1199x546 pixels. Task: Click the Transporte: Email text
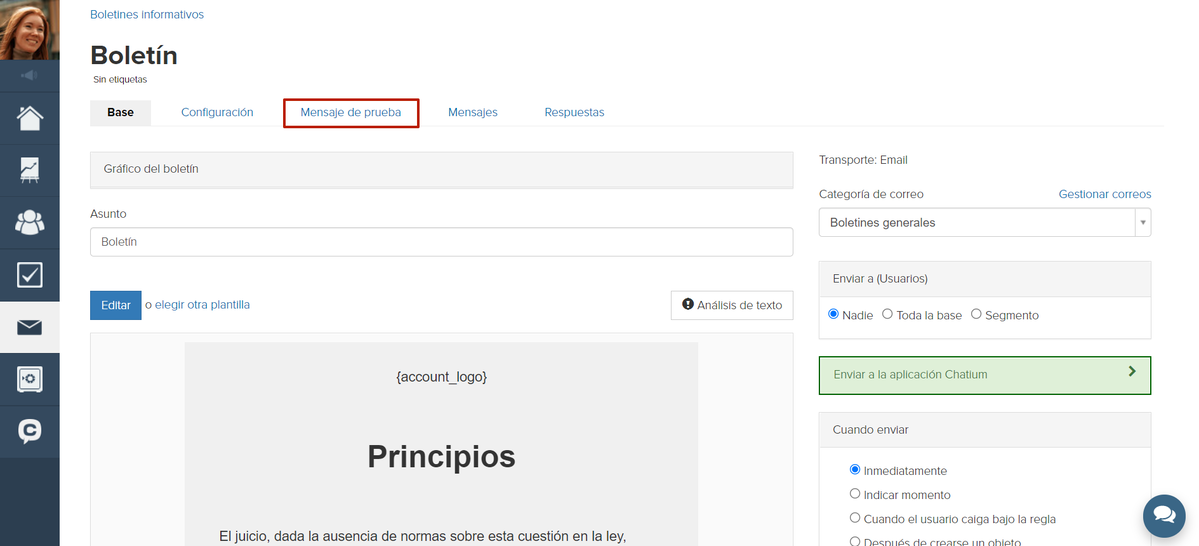tap(863, 160)
